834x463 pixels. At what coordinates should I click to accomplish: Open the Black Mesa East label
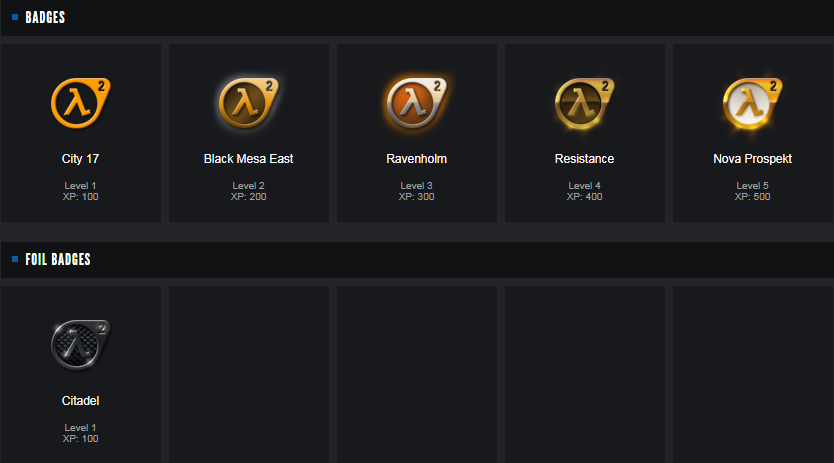[248, 159]
